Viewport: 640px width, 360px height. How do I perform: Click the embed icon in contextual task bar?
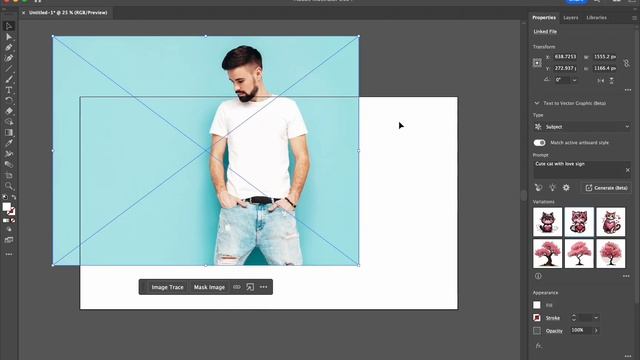(x=250, y=287)
